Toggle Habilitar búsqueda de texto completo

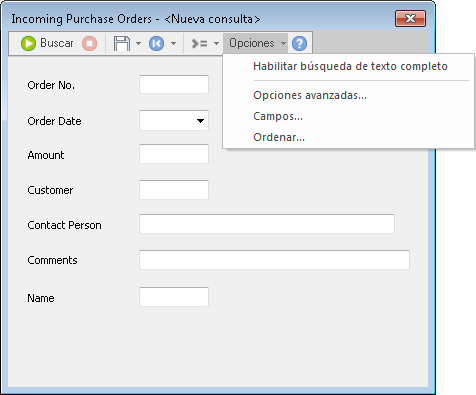pos(350,66)
